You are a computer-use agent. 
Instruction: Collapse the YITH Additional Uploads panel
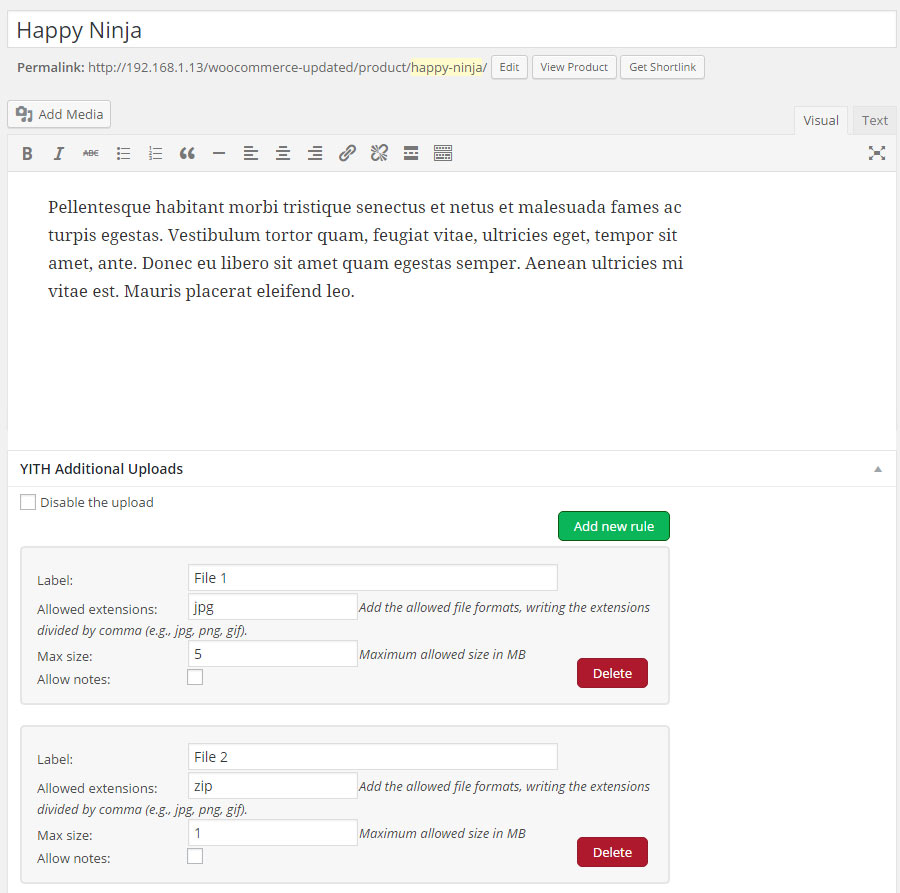coord(877,469)
